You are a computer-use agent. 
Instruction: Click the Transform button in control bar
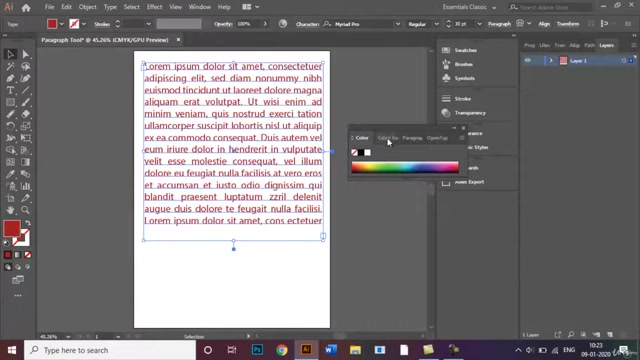568,24
